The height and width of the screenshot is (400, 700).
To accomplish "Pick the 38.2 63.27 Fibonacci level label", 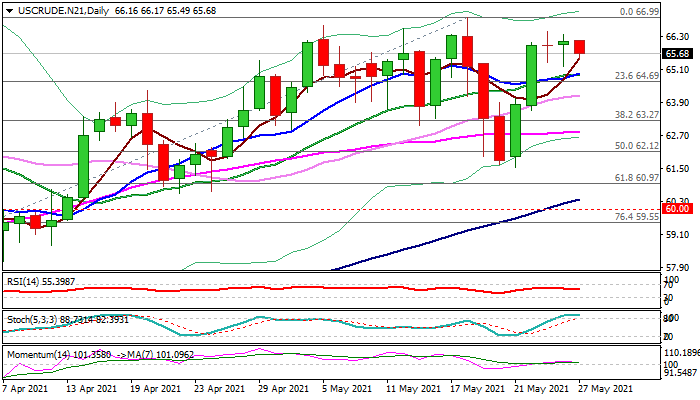I will (x=635, y=115).
